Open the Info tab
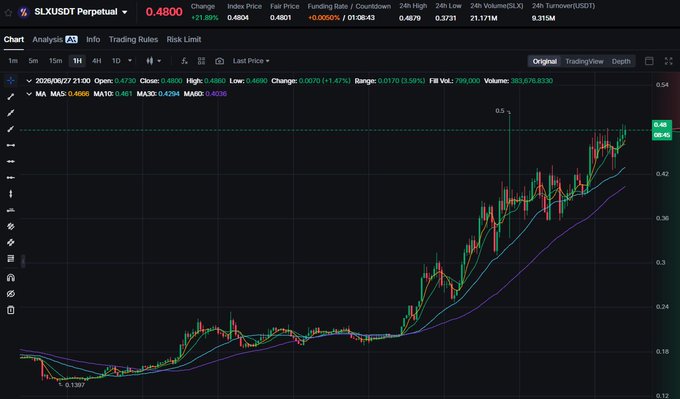 [93, 39]
